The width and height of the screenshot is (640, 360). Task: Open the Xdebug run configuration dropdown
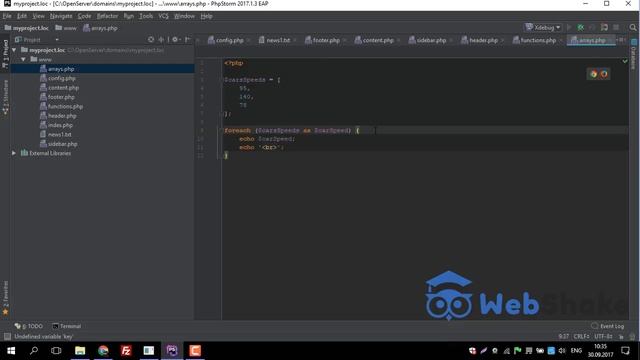pyautogui.click(x=543, y=27)
